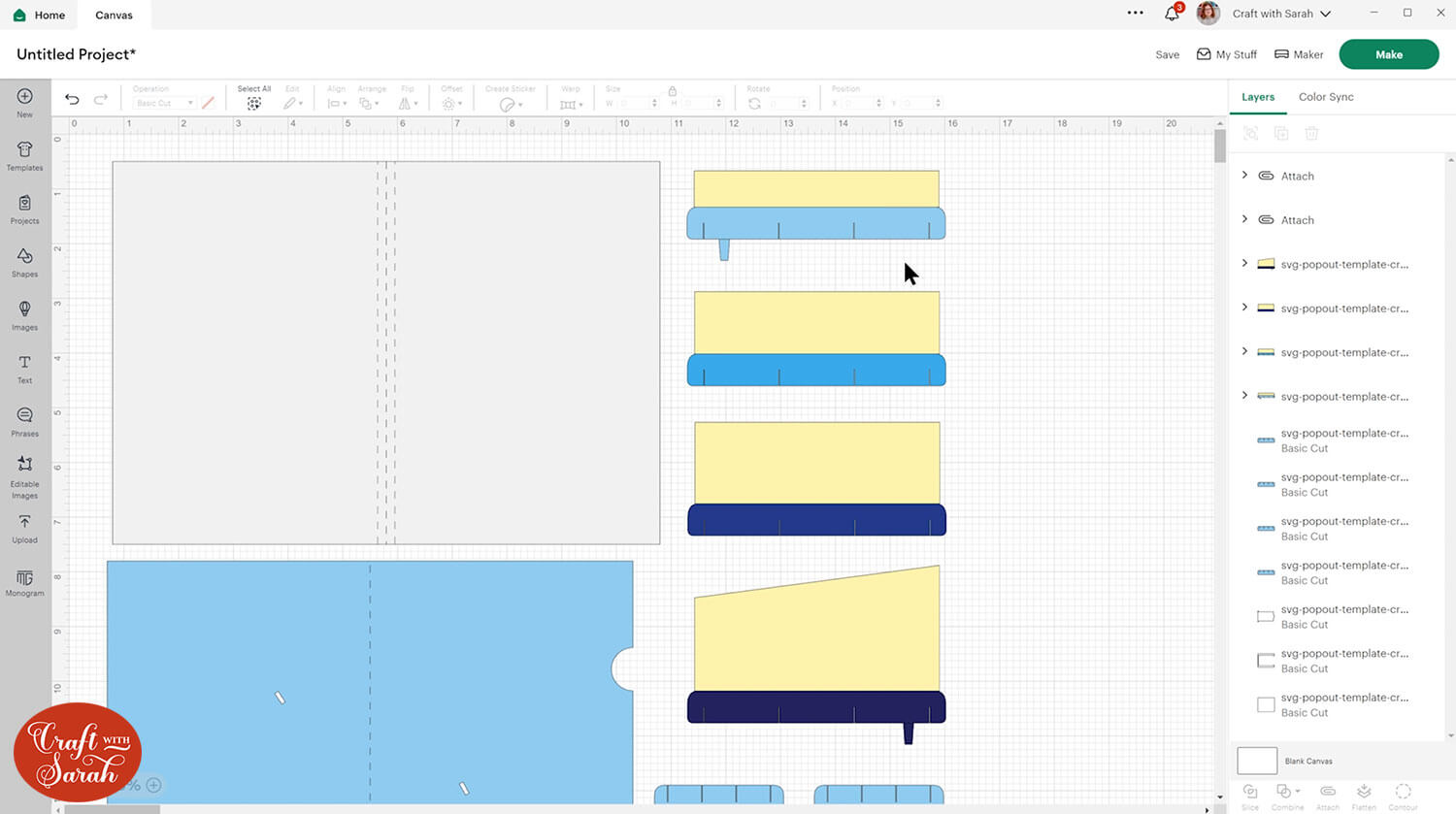
Task: Click Save in the header
Action: tap(1167, 54)
